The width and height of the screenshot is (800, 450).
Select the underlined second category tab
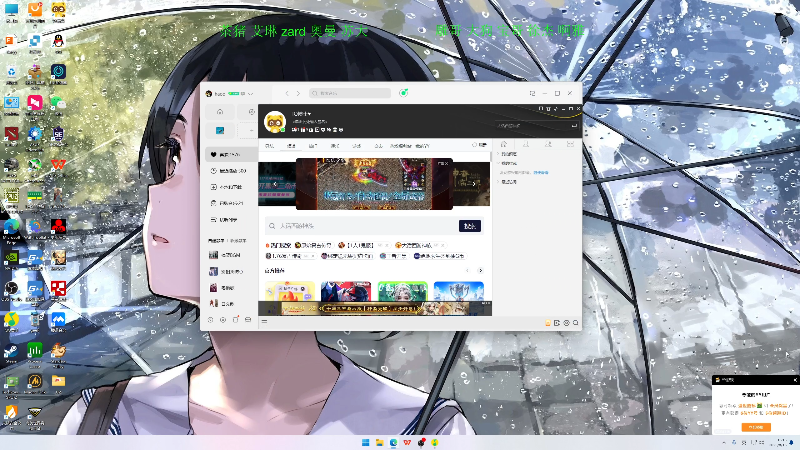tap(291, 146)
